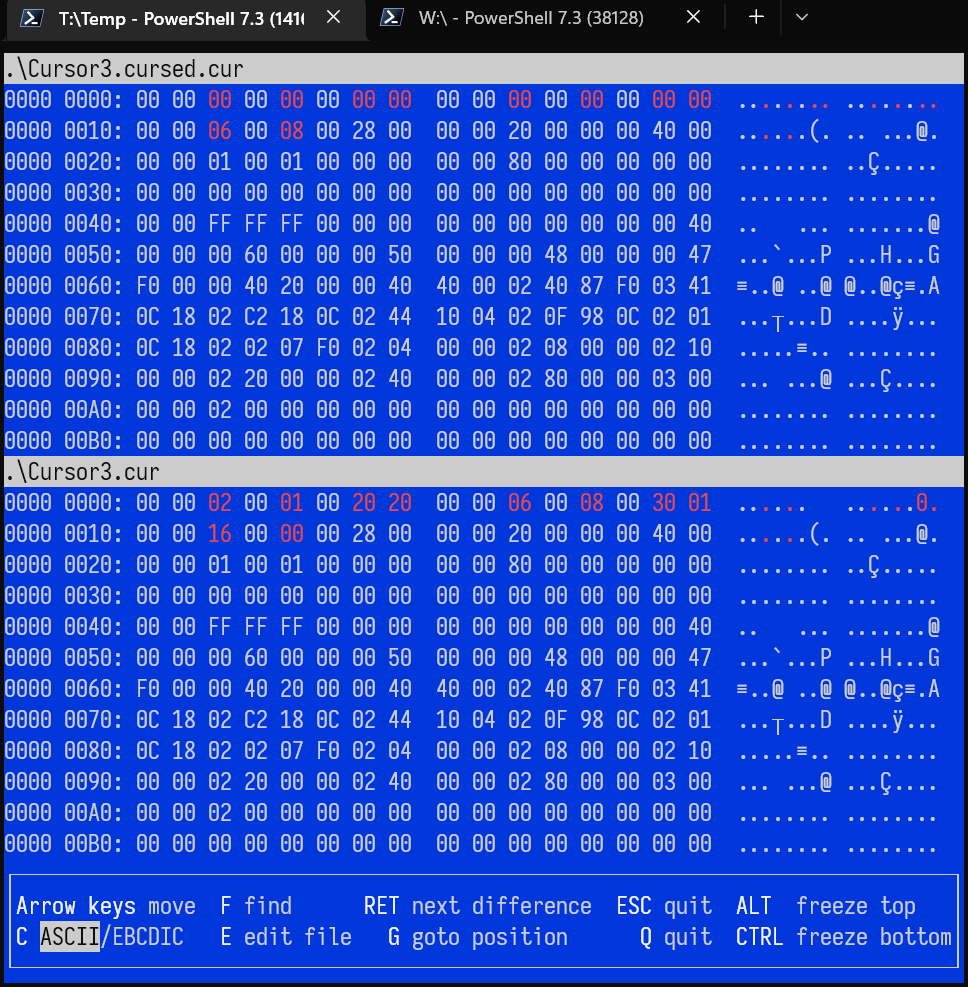
Task: Click the "E edit file" help entry
Action: click(286, 937)
